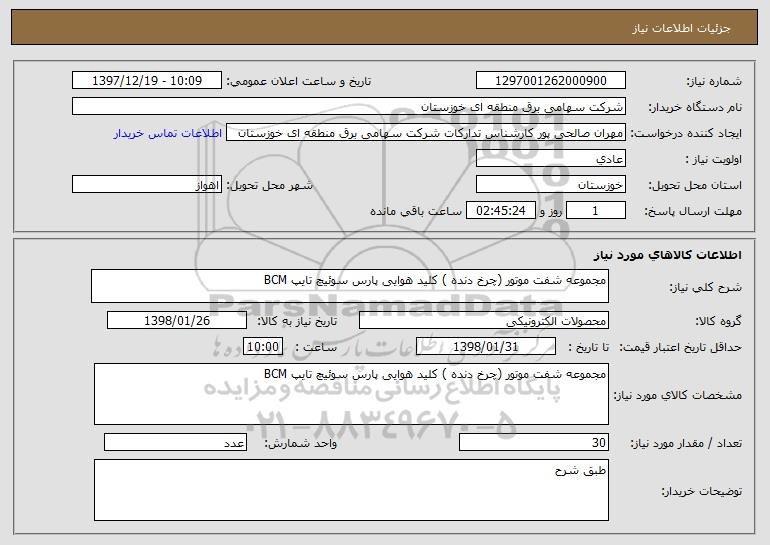Select the days remaining field showing 1

[x=596, y=211]
